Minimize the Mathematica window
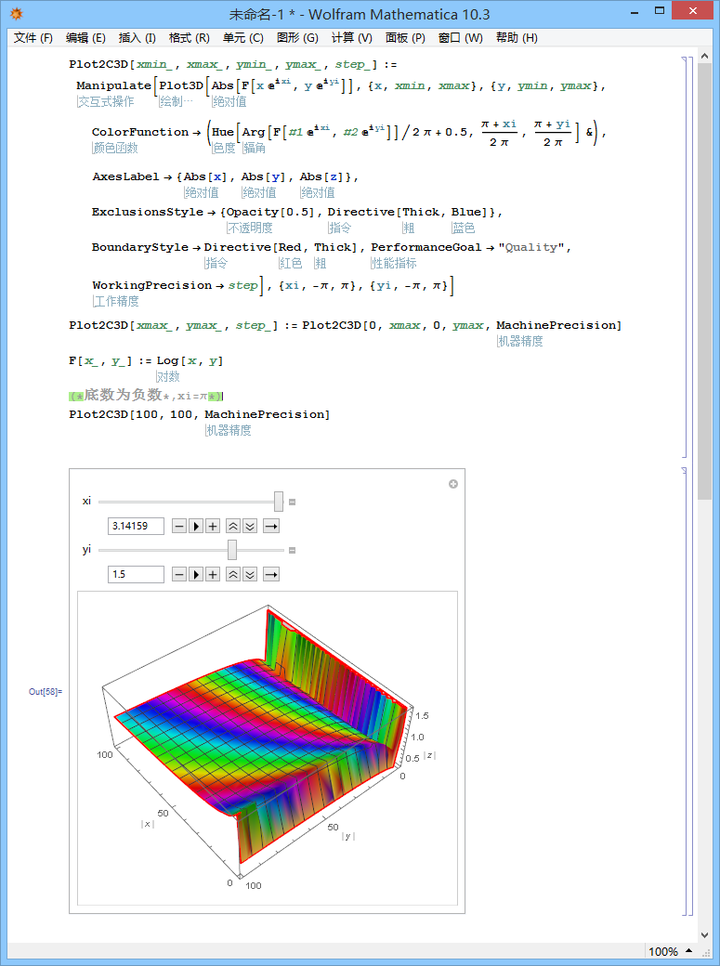The width and height of the screenshot is (720, 966). (x=636, y=12)
